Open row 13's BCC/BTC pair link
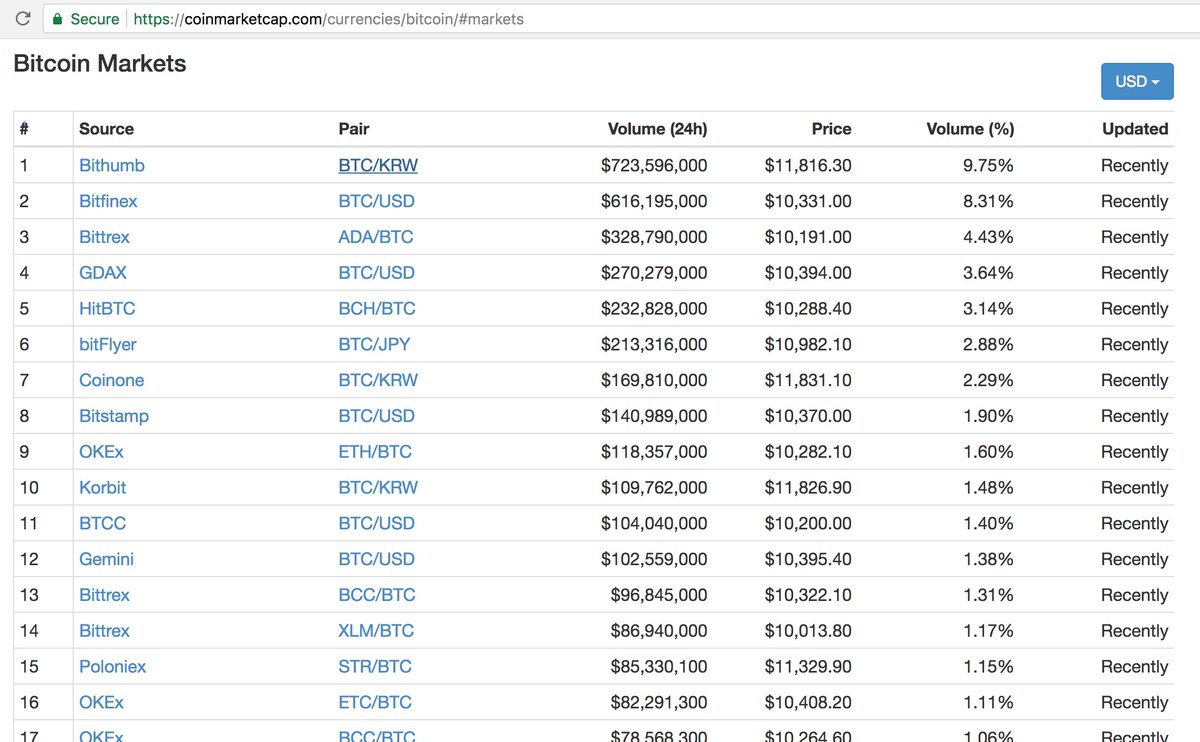Image resolution: width=1200 pixels, height=742 pixels. (x=377, y=595)
